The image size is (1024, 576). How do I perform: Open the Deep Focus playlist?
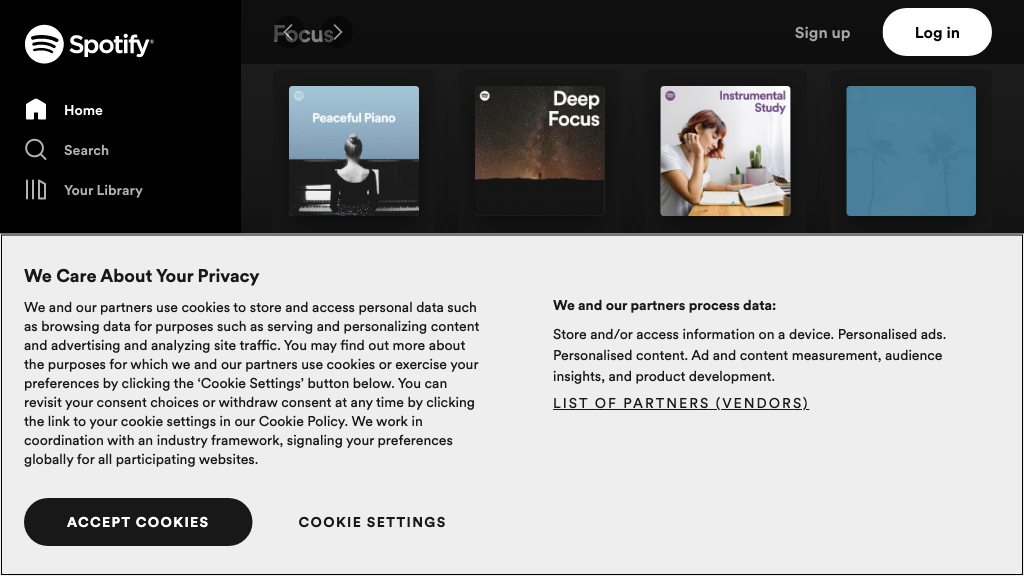click(539, 150)
